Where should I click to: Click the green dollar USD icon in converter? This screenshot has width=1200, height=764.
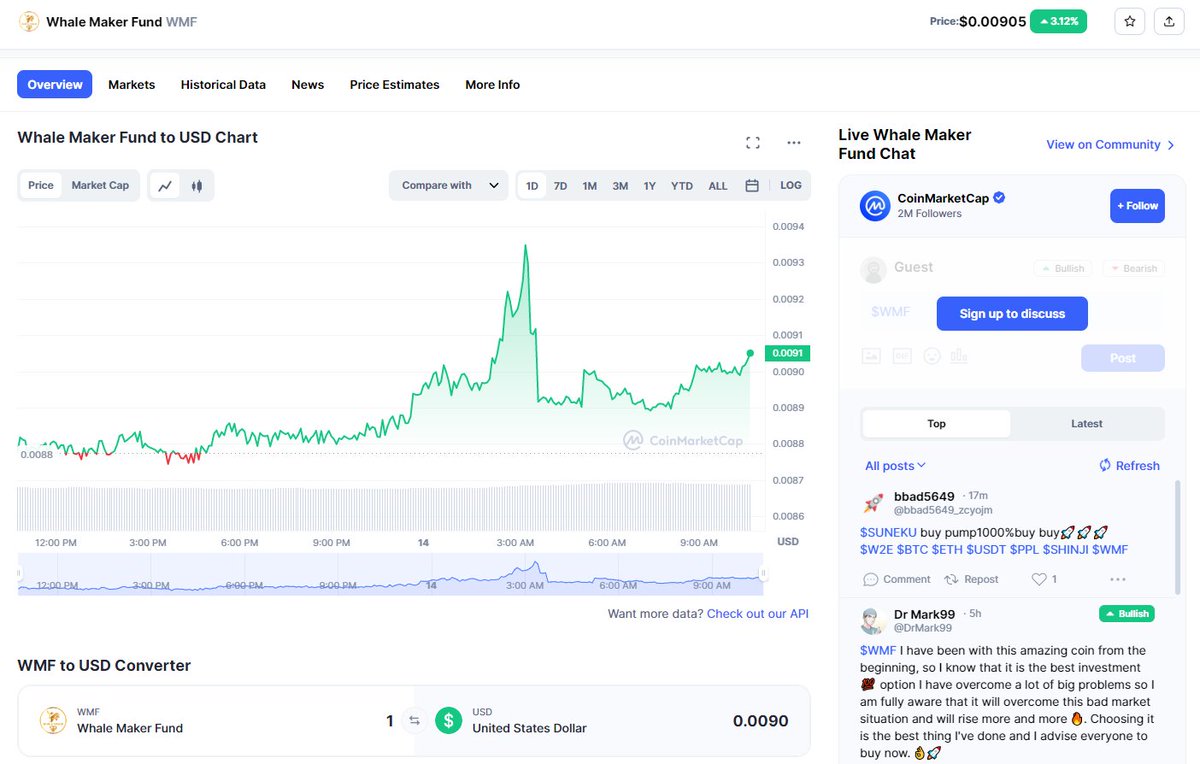pyautogui.click(x=449, y=720)
